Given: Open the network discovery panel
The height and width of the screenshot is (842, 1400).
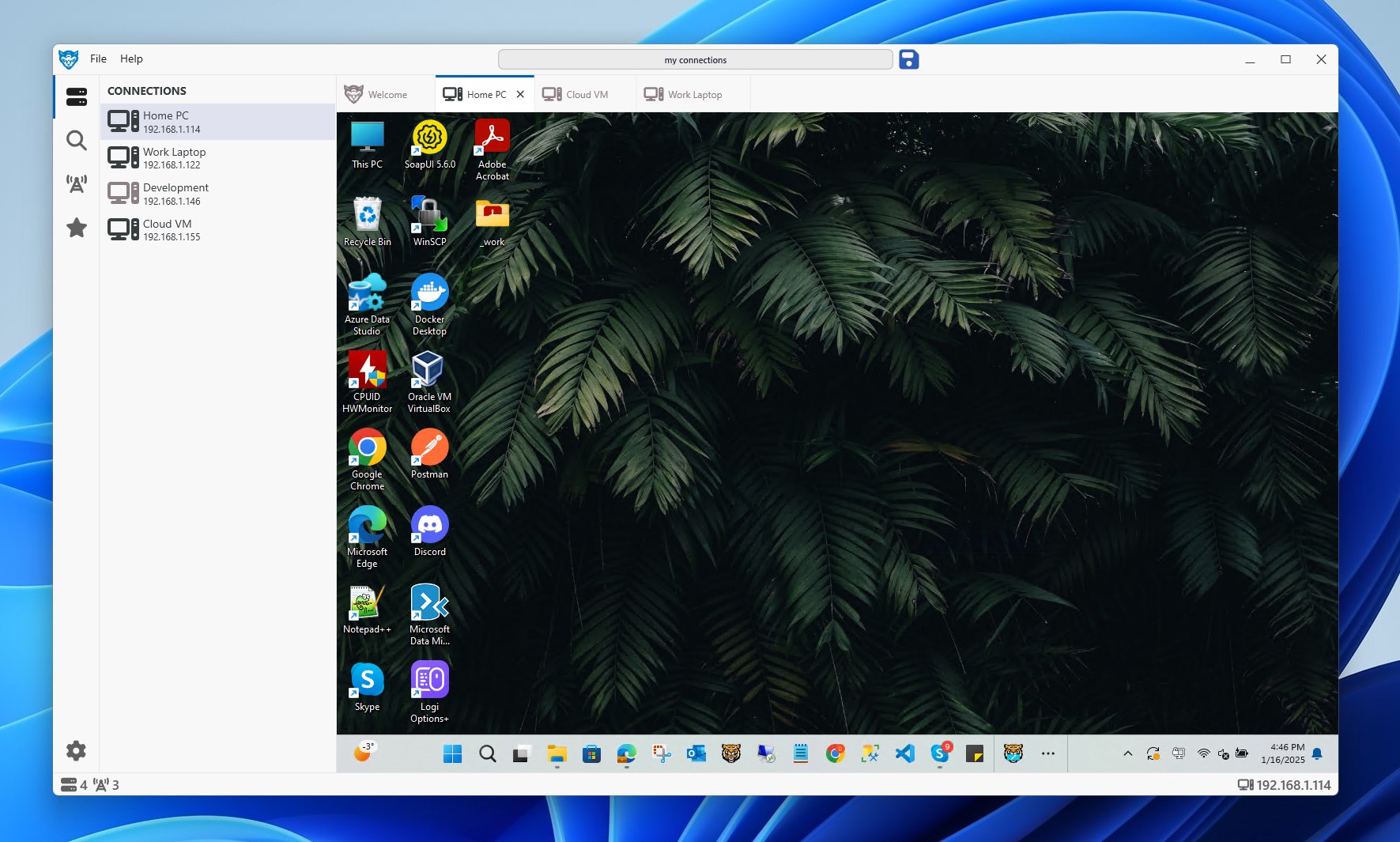Looking at the screenshot, I should (x=76, y=183).
